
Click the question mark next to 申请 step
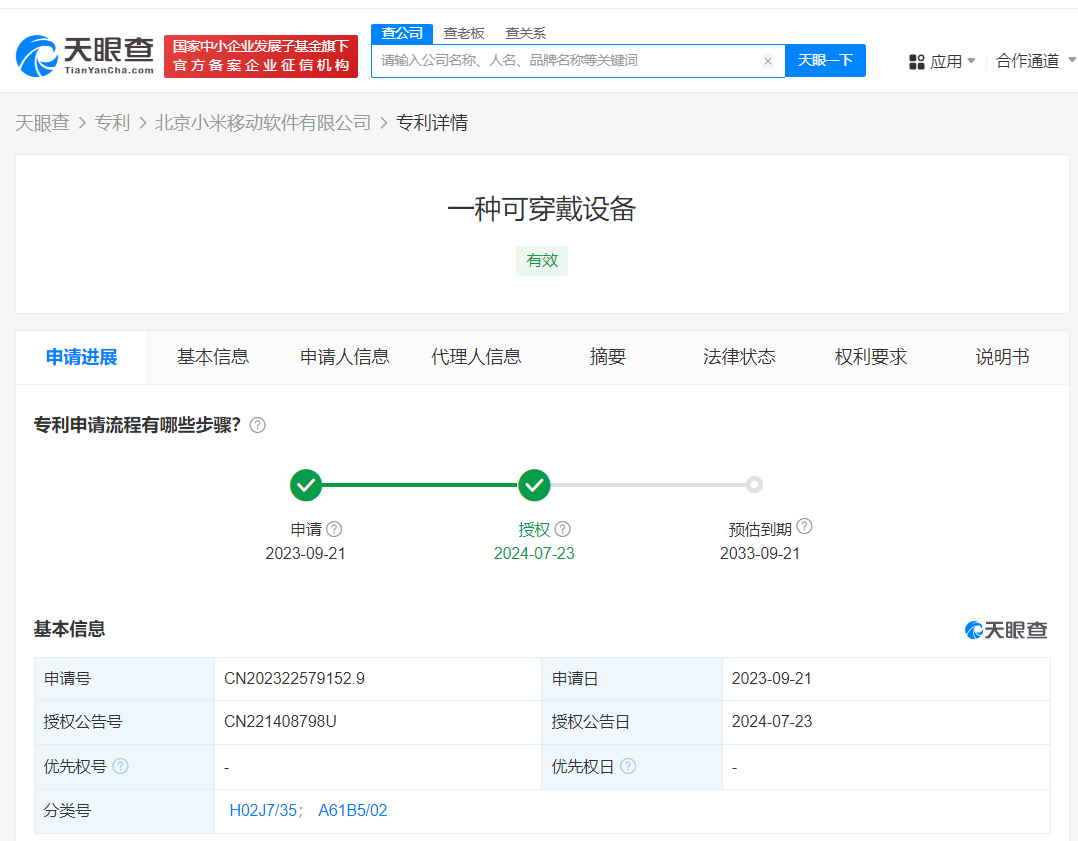333,529
